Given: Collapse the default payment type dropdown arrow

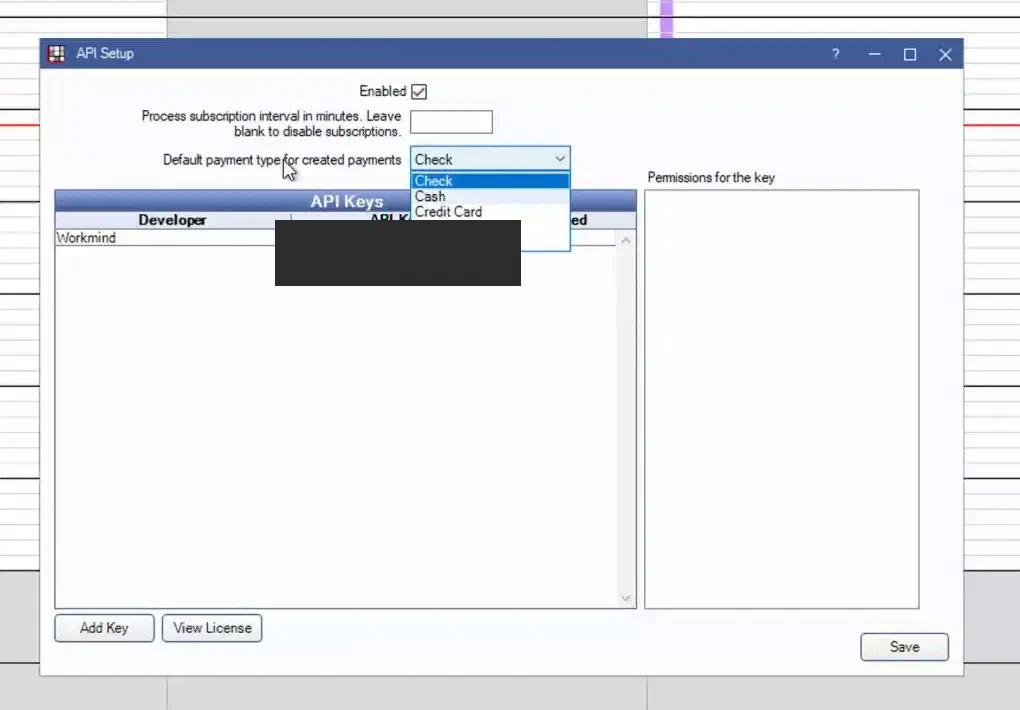Looking at the screenshot, I should click(x=559, y=159).
